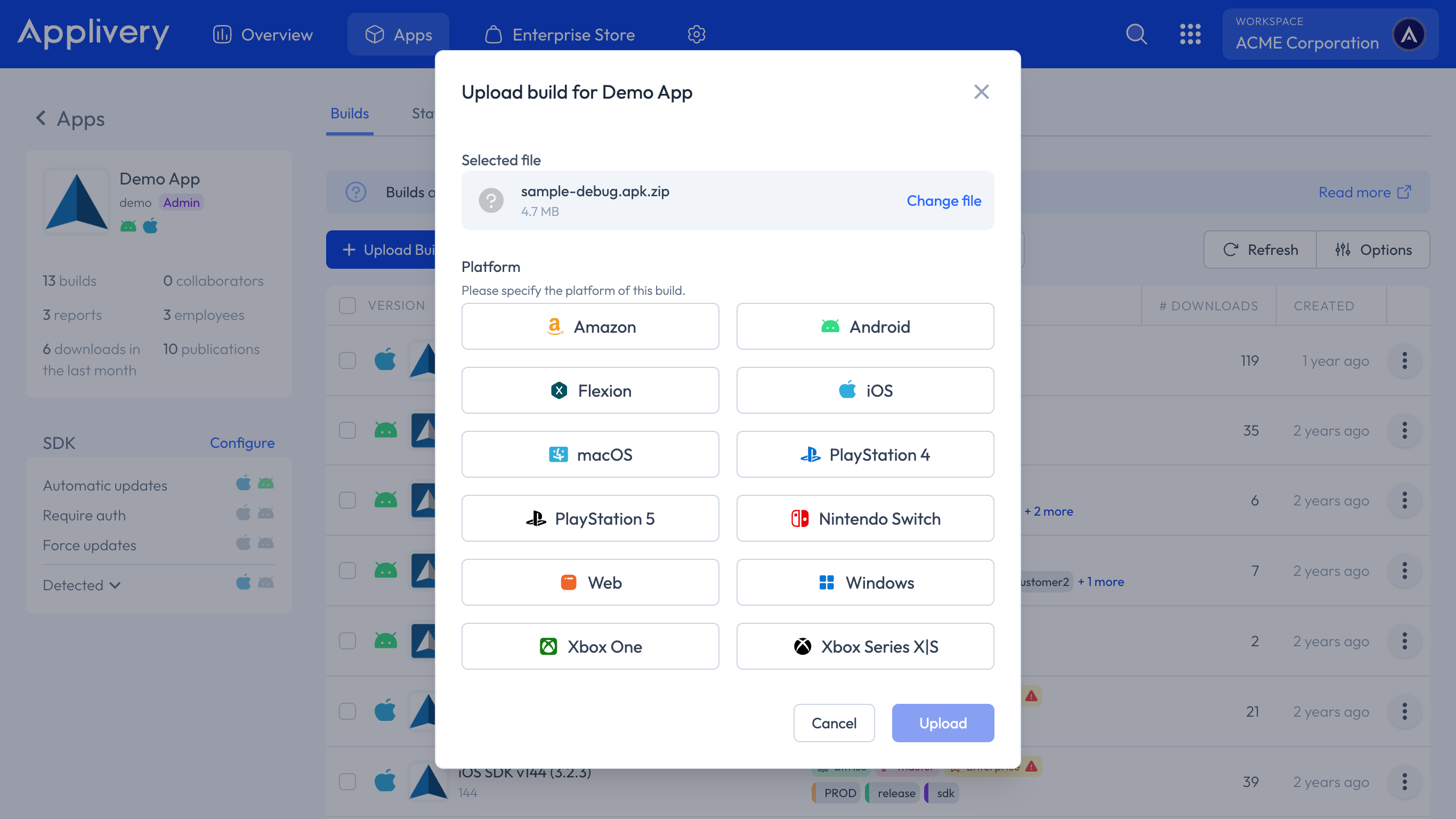Open more options for 21 downloads row
This screenshot has height=819, width=1456.
point(1404,711)
